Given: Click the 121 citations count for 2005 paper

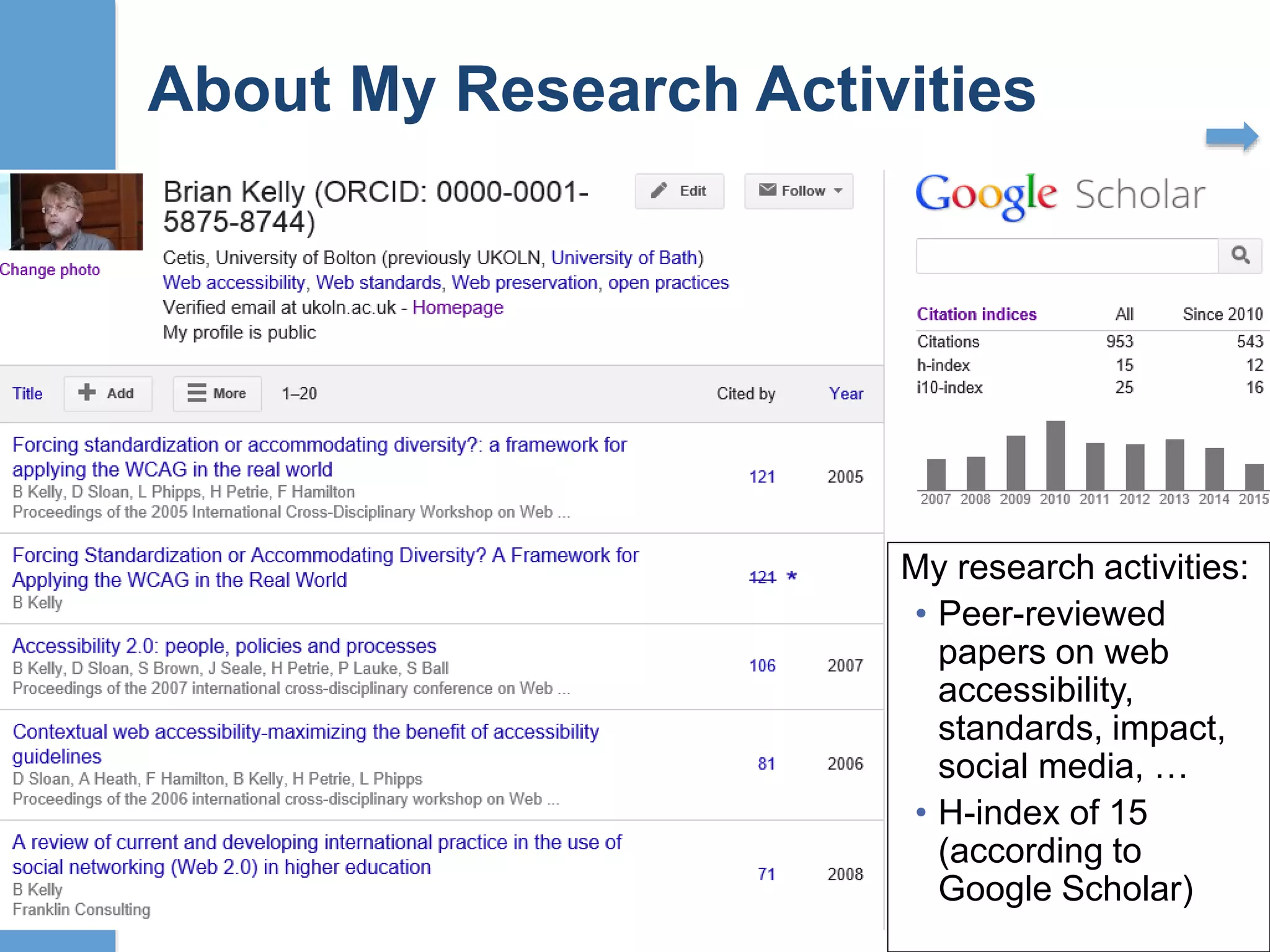Looking at the screenshot, I should pyautogui.click(x=762, y=477).
